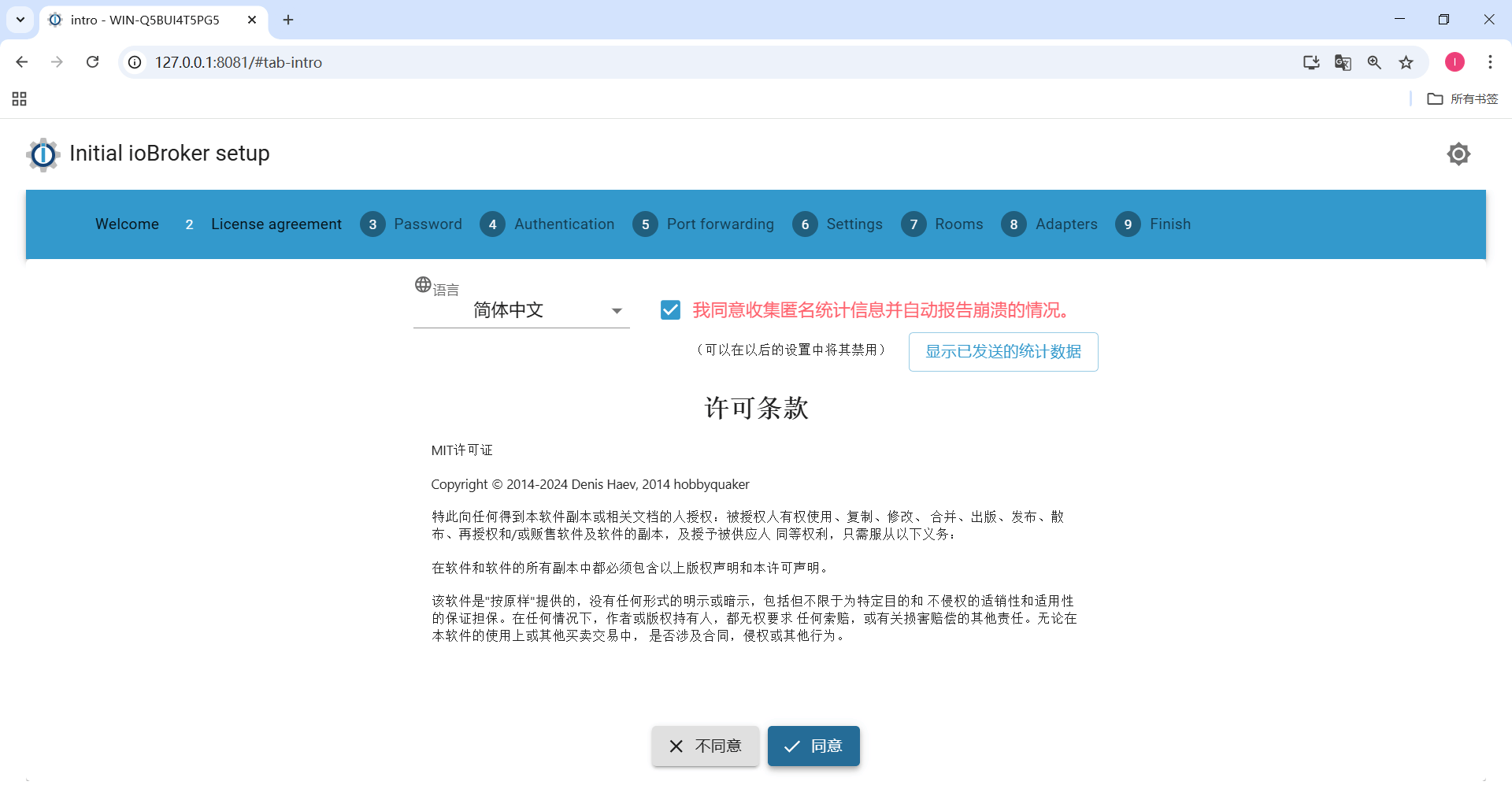Open the Google Translate page icon

[x=1343, y=62]
